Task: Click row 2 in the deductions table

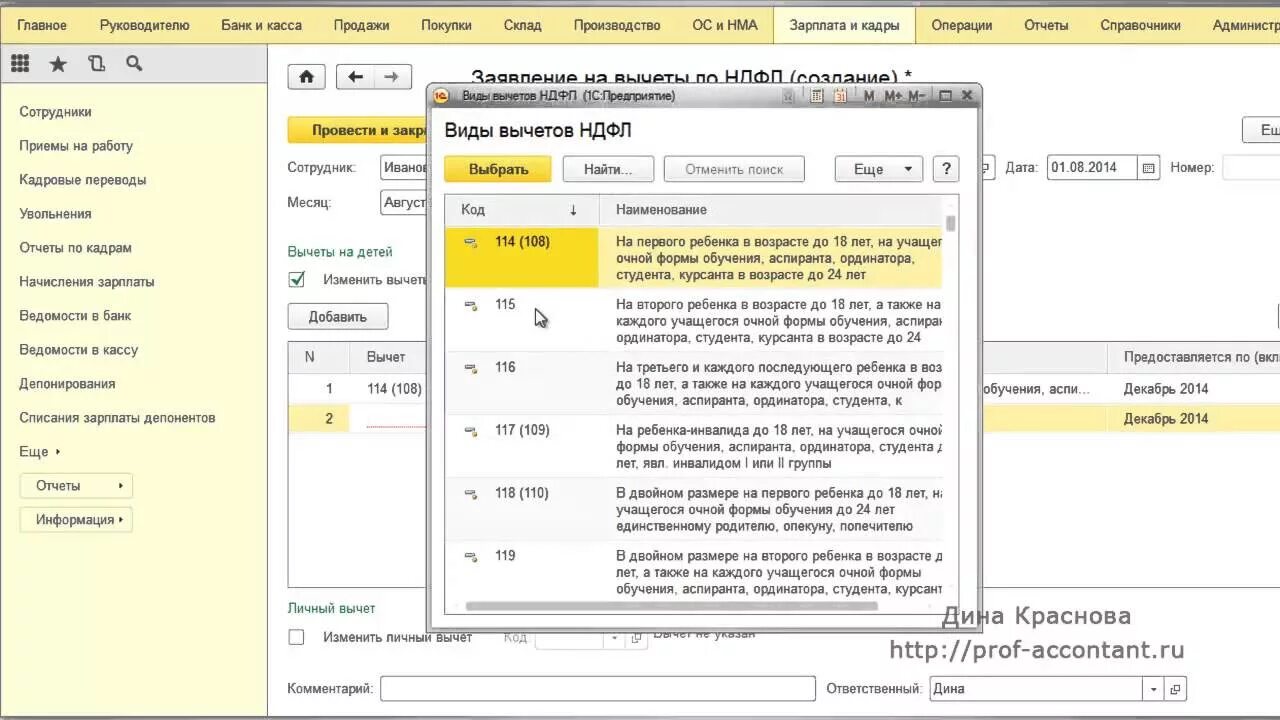Action: (x=358, y=419)
